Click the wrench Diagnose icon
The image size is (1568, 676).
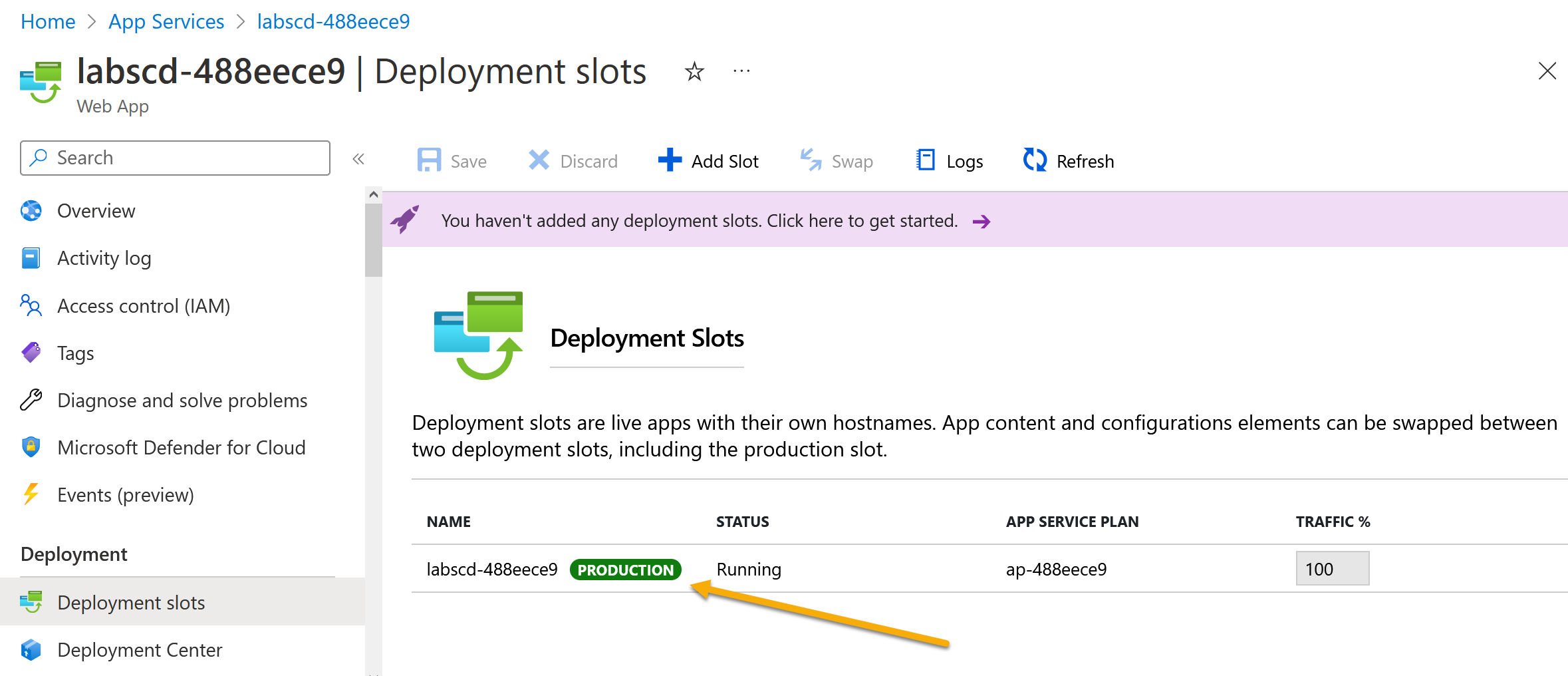(31, 400)
